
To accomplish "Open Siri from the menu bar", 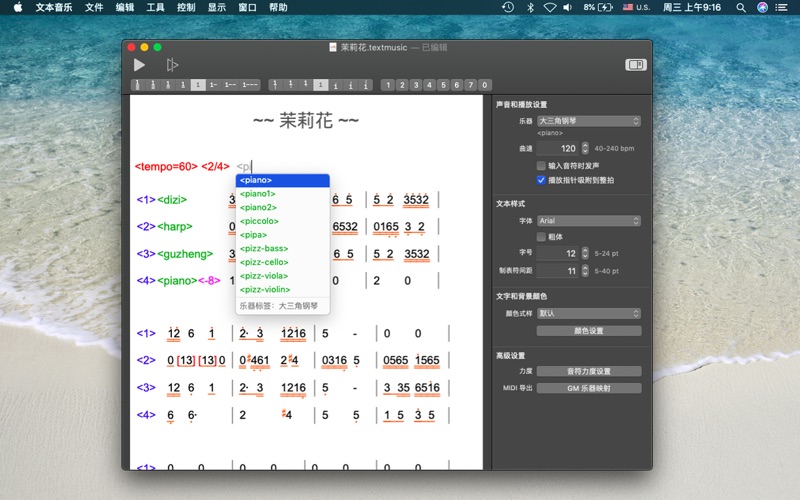I will click(763, 7).
